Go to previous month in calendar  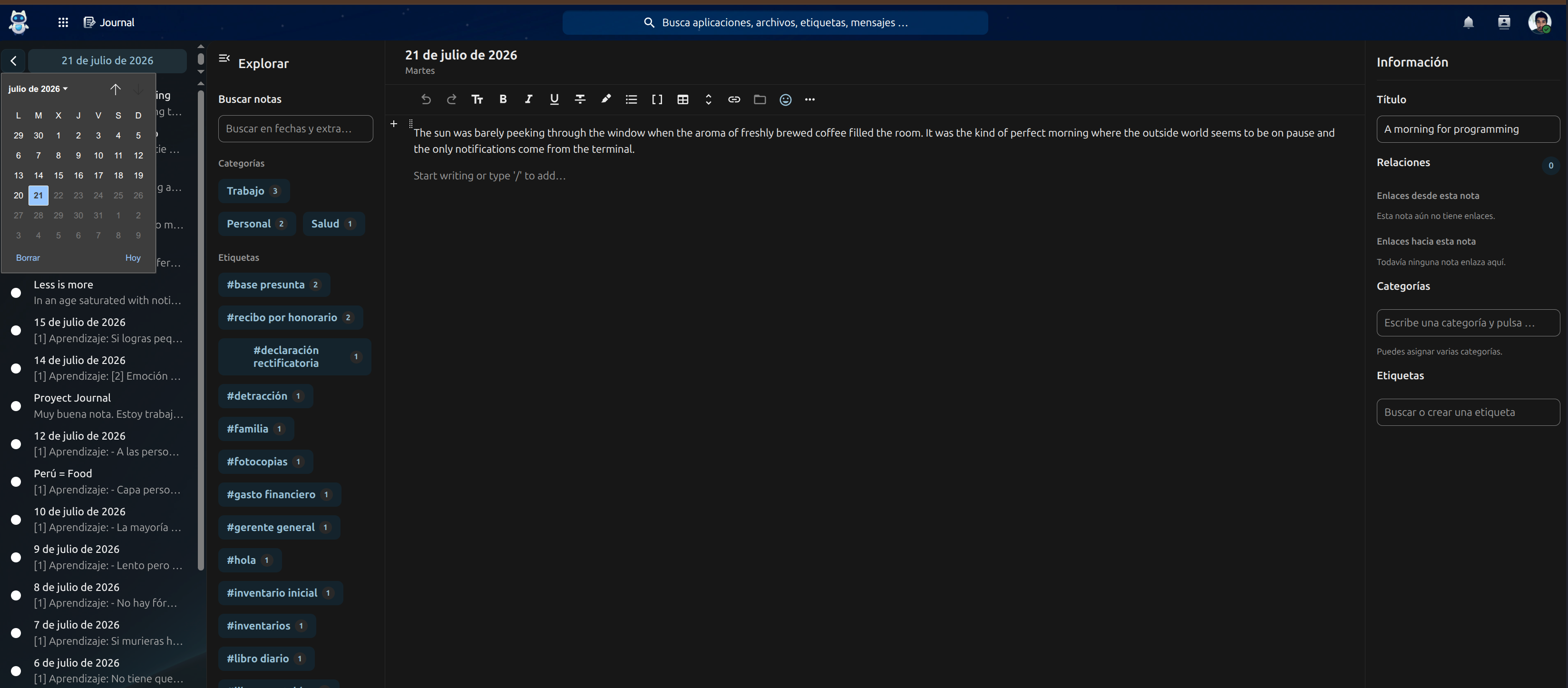point(115,89)
